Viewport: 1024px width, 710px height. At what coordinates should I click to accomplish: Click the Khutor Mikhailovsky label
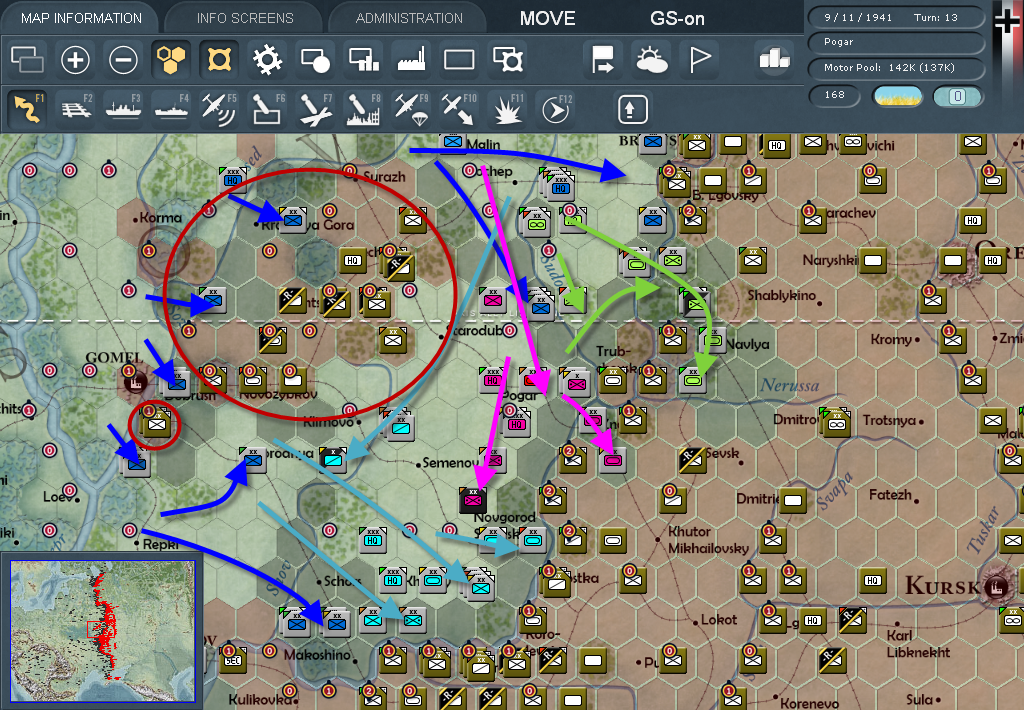click(708, 540)
